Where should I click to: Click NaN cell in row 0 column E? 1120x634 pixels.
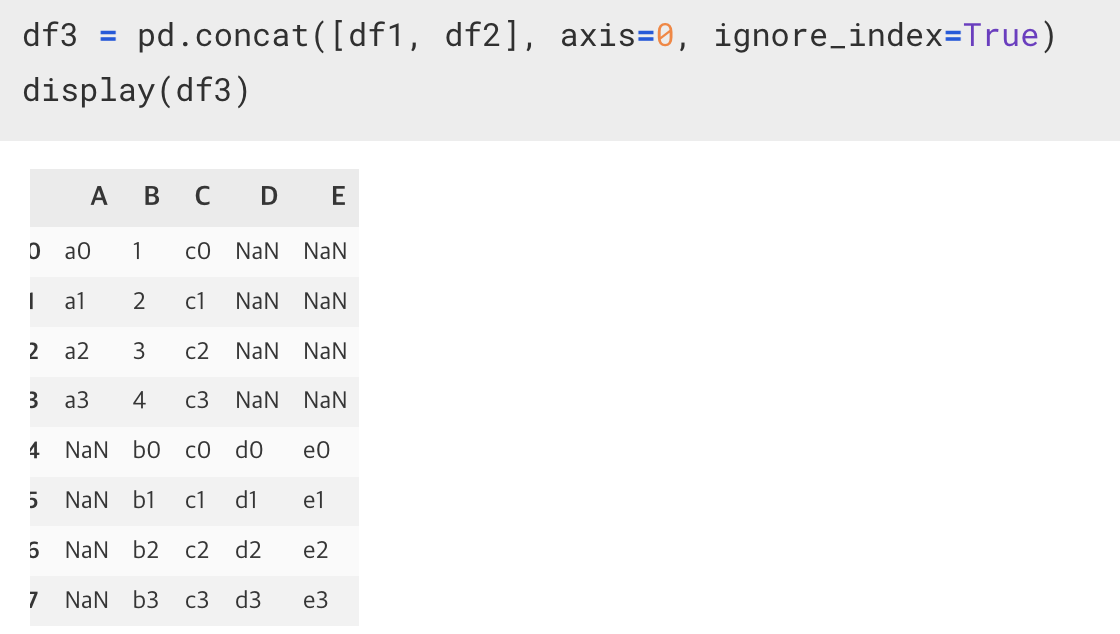[325, 251]
